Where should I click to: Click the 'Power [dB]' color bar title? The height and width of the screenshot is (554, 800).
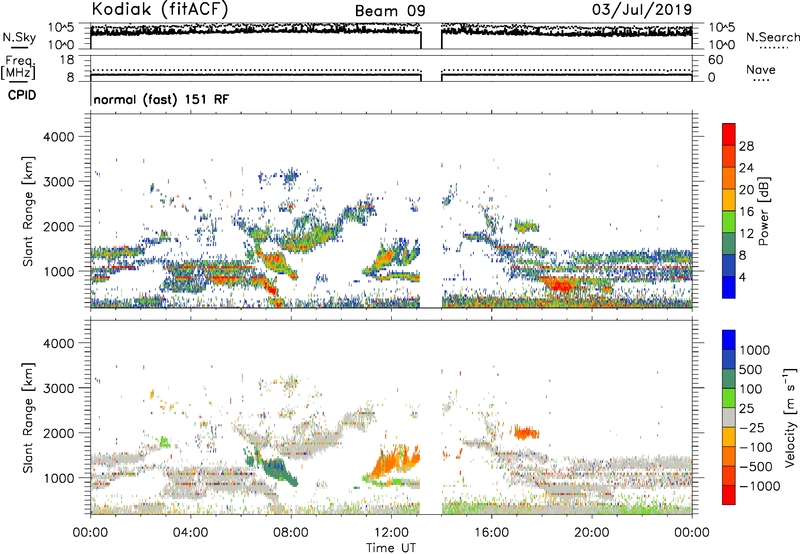click(x=763, y=211)
